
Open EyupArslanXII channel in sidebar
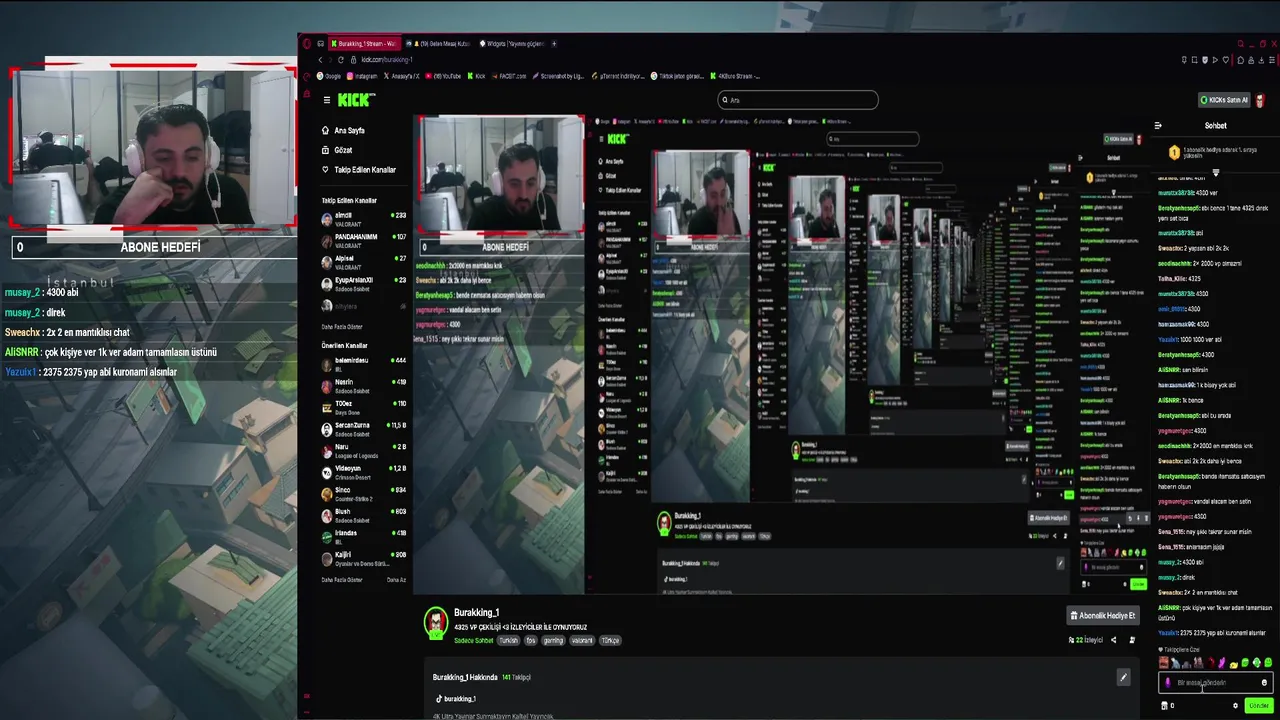tap(363, 284)
